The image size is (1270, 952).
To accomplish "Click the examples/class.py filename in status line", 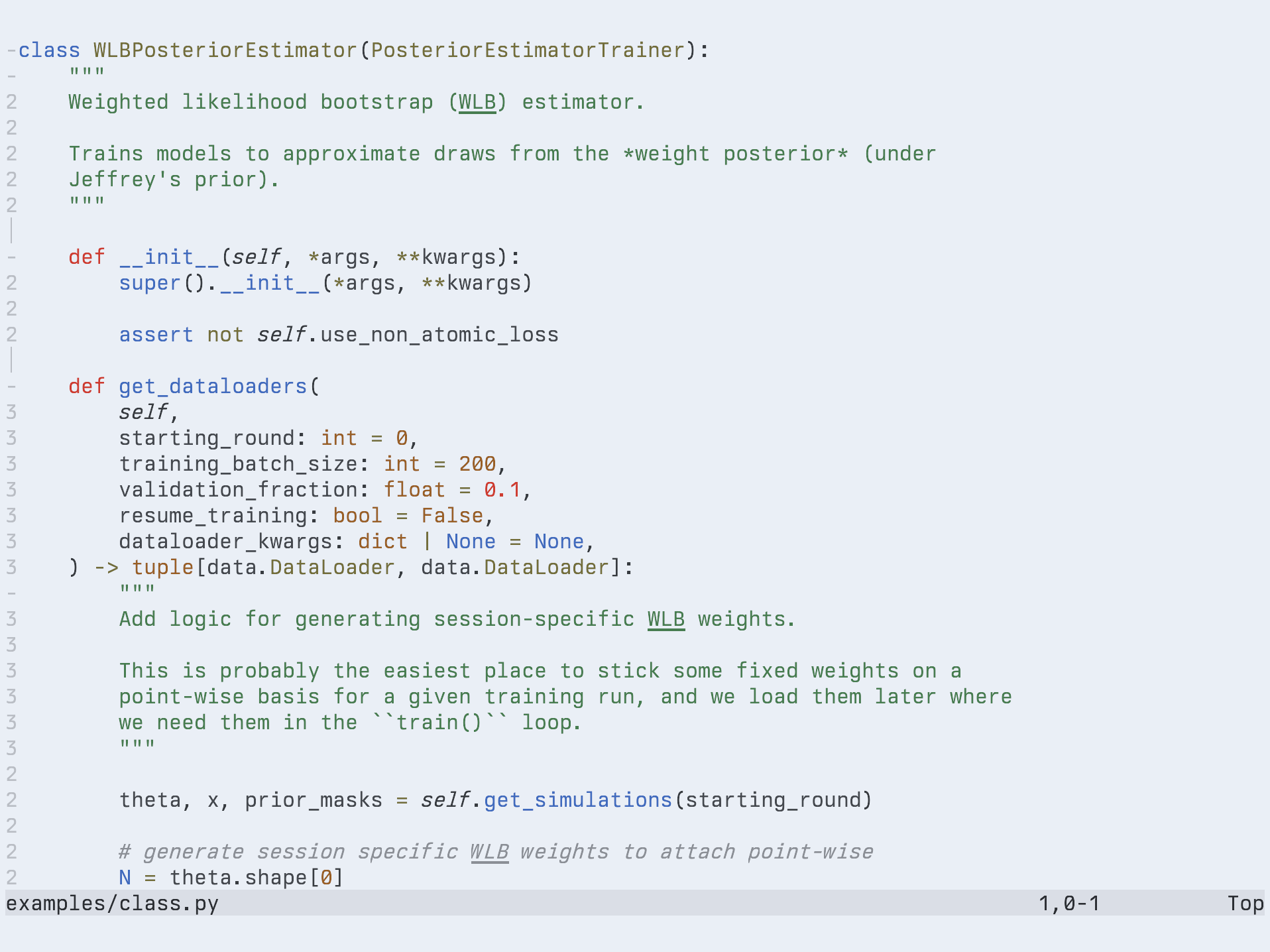I will point(112,904).
